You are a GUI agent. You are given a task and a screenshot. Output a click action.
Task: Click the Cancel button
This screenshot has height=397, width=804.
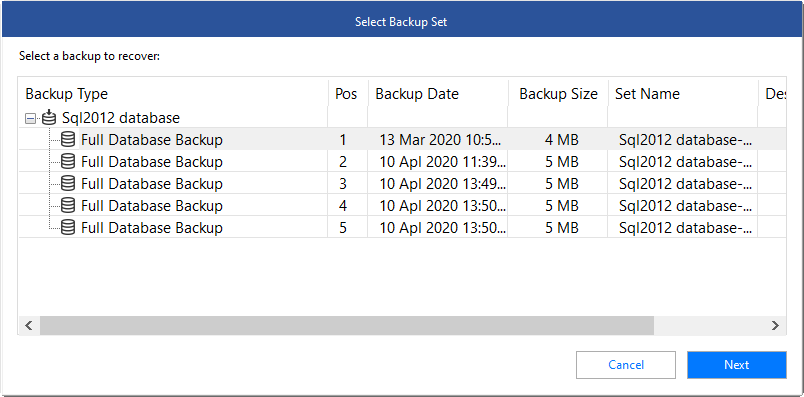click(x=626, y=365)
